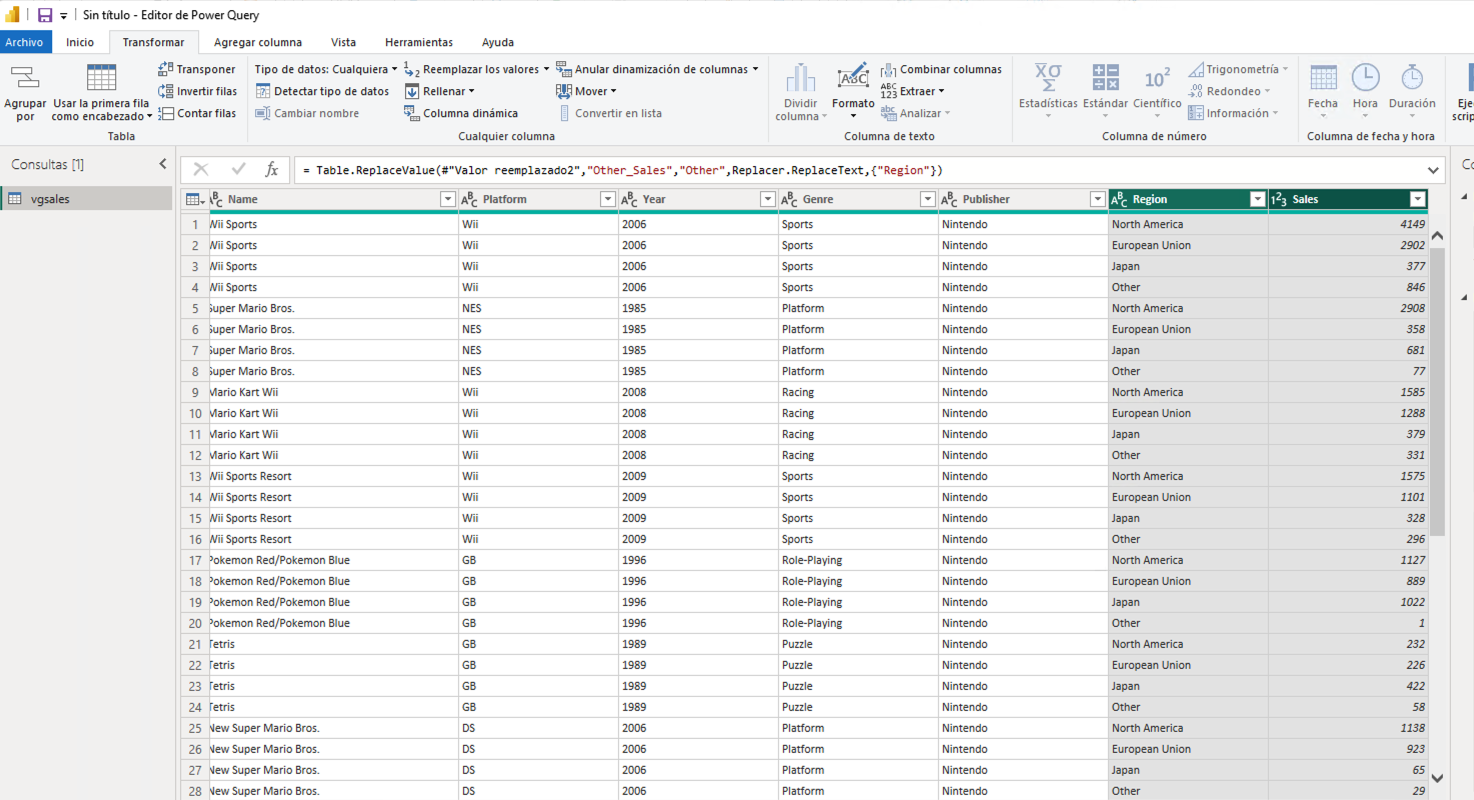The height and width of the screenshot is (800, 1474).
Task: Open the Científico tool
Action: point(1157,90)
